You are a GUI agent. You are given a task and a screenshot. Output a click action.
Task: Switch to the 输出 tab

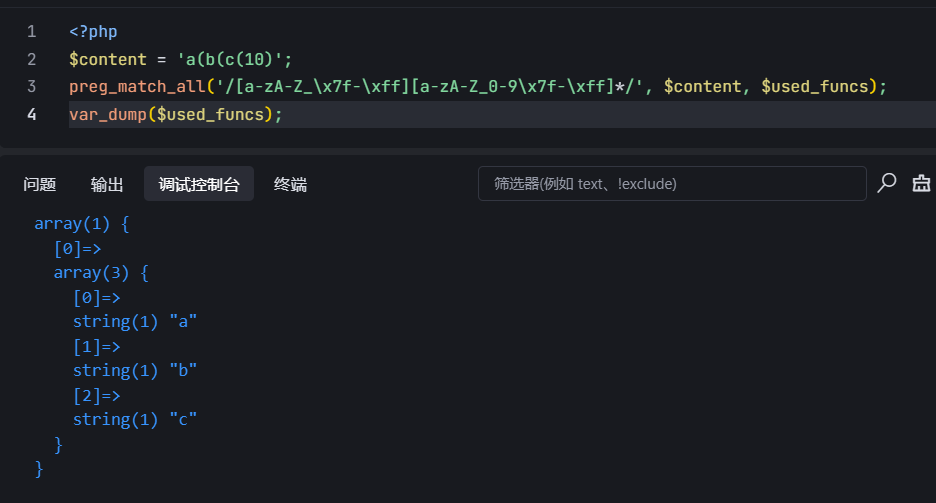click(x=107, y=184)
